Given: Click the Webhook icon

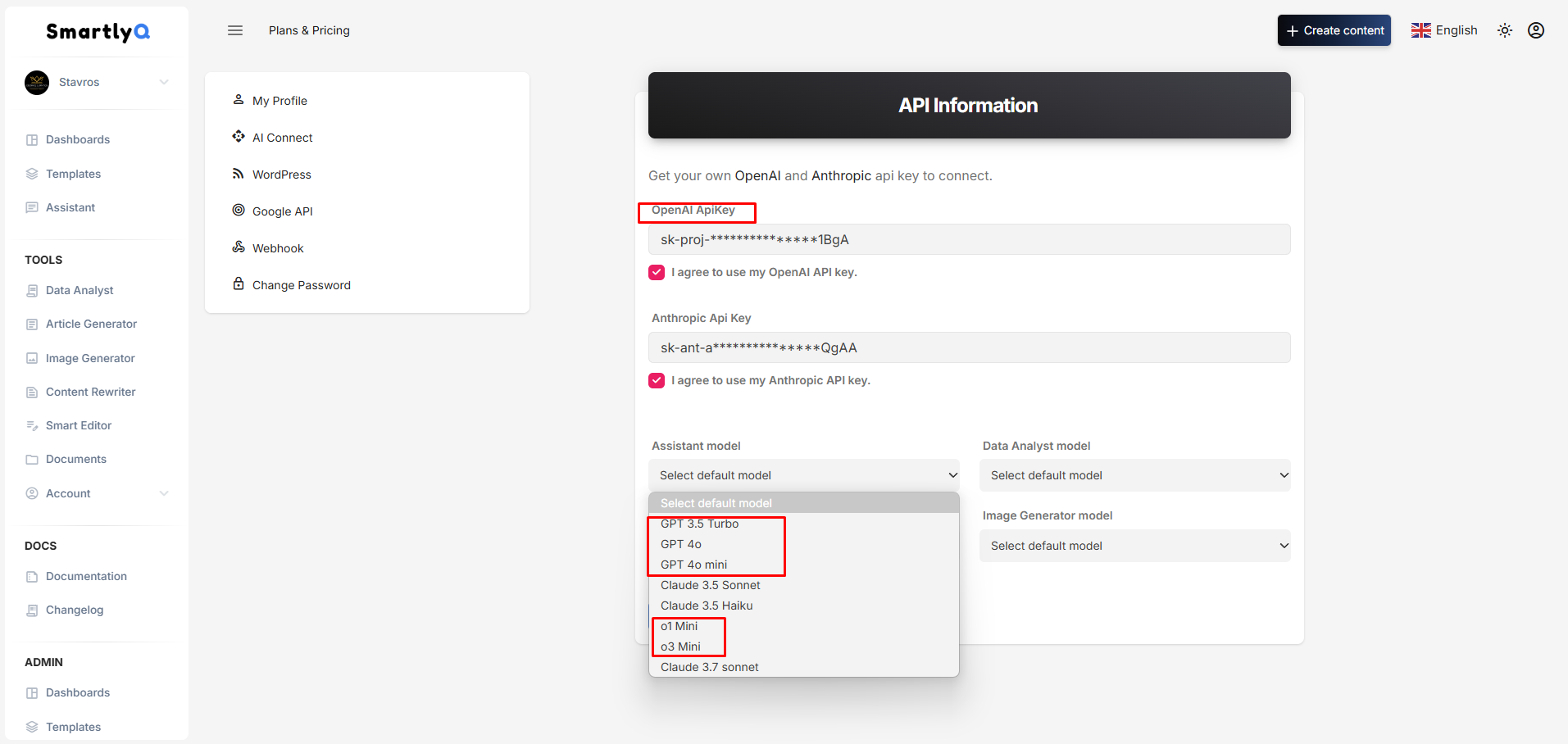Looking at the screenshot, I should coord(239,247).
